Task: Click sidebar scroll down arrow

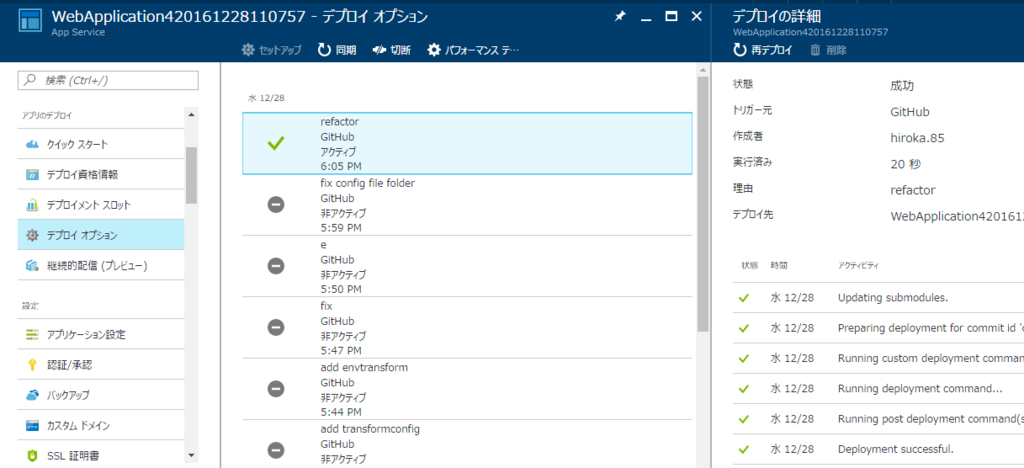Action: tap(191, 455)
